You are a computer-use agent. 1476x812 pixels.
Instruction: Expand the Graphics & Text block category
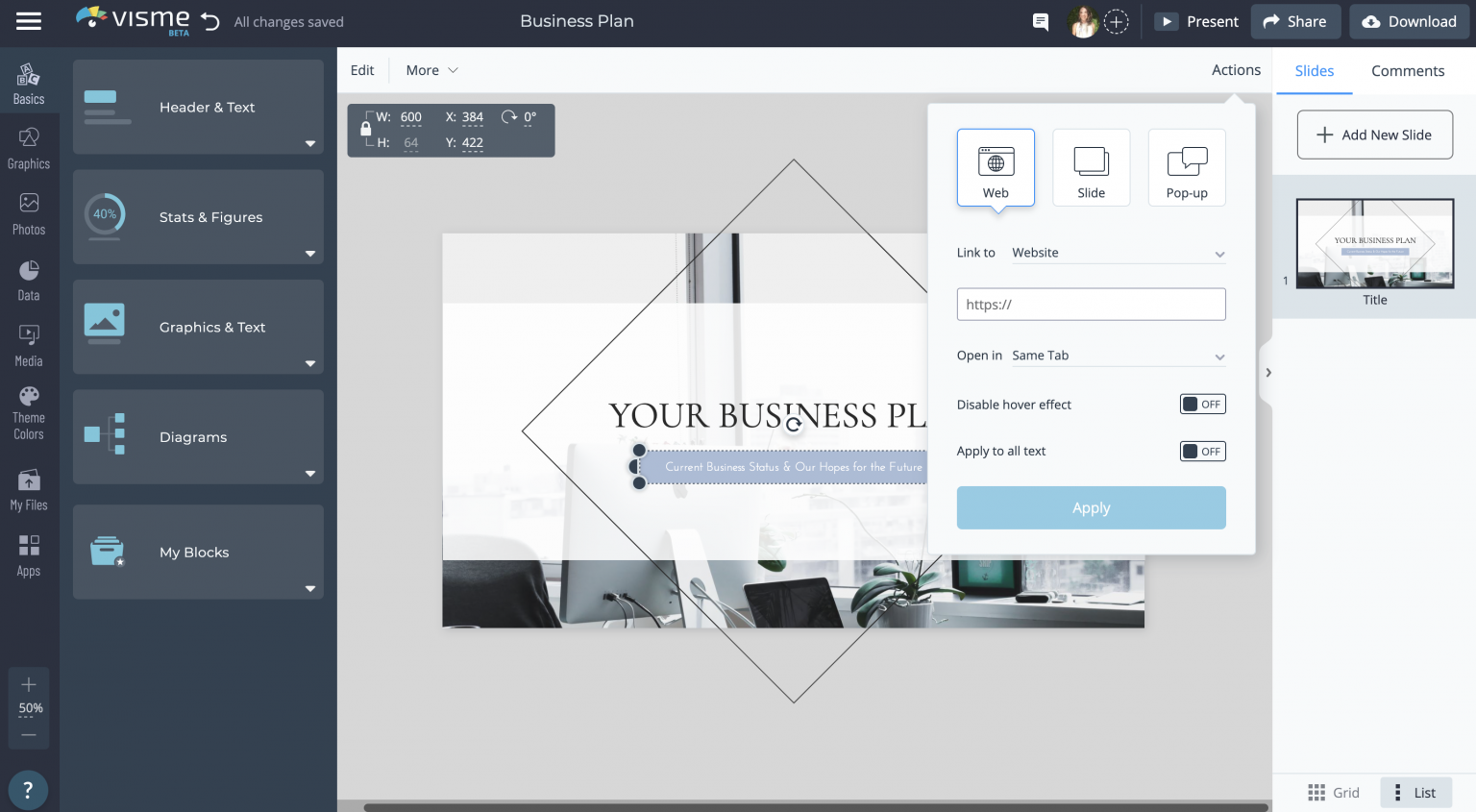coord(198,327)
